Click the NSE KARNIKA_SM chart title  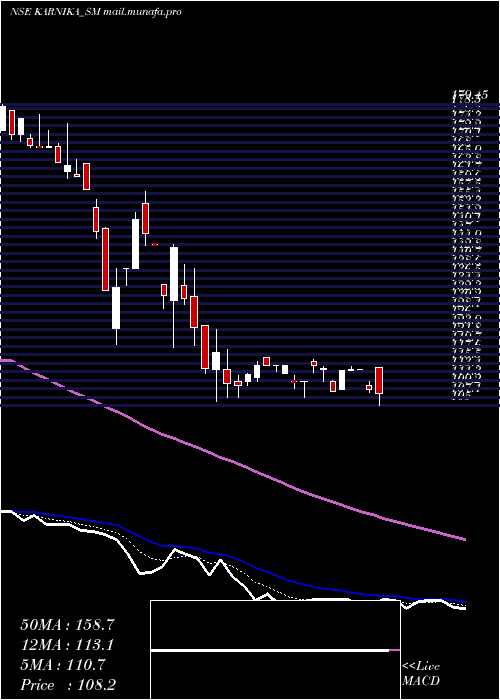pyautogui.click(x=55, y=12)
